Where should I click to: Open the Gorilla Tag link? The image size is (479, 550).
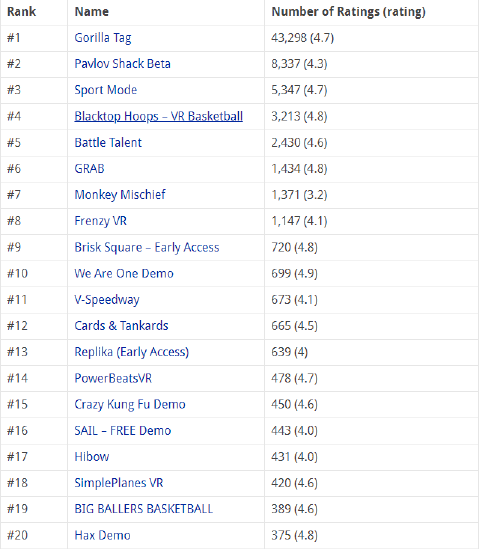click(x=103, y=38)
